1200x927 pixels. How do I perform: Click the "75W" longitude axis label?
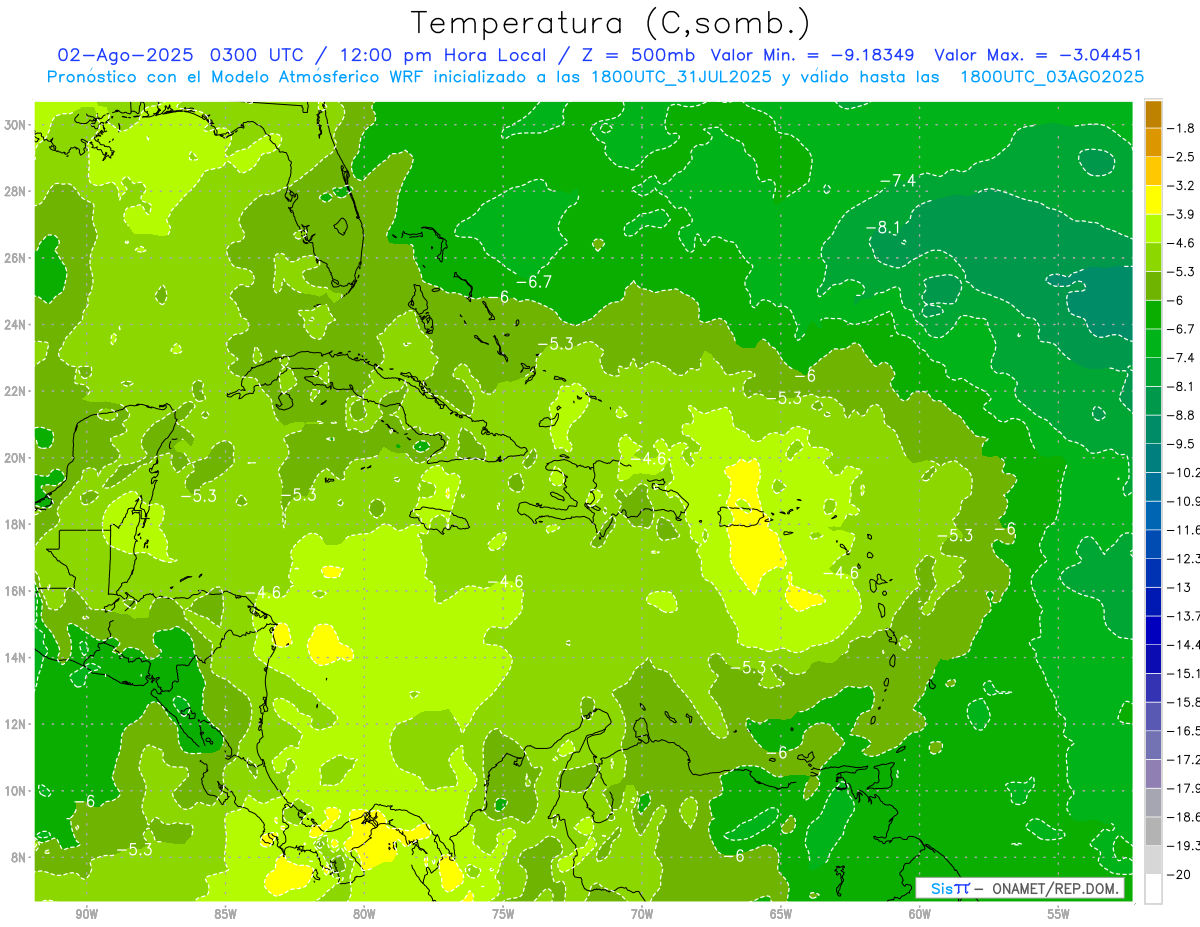(503, 914)
